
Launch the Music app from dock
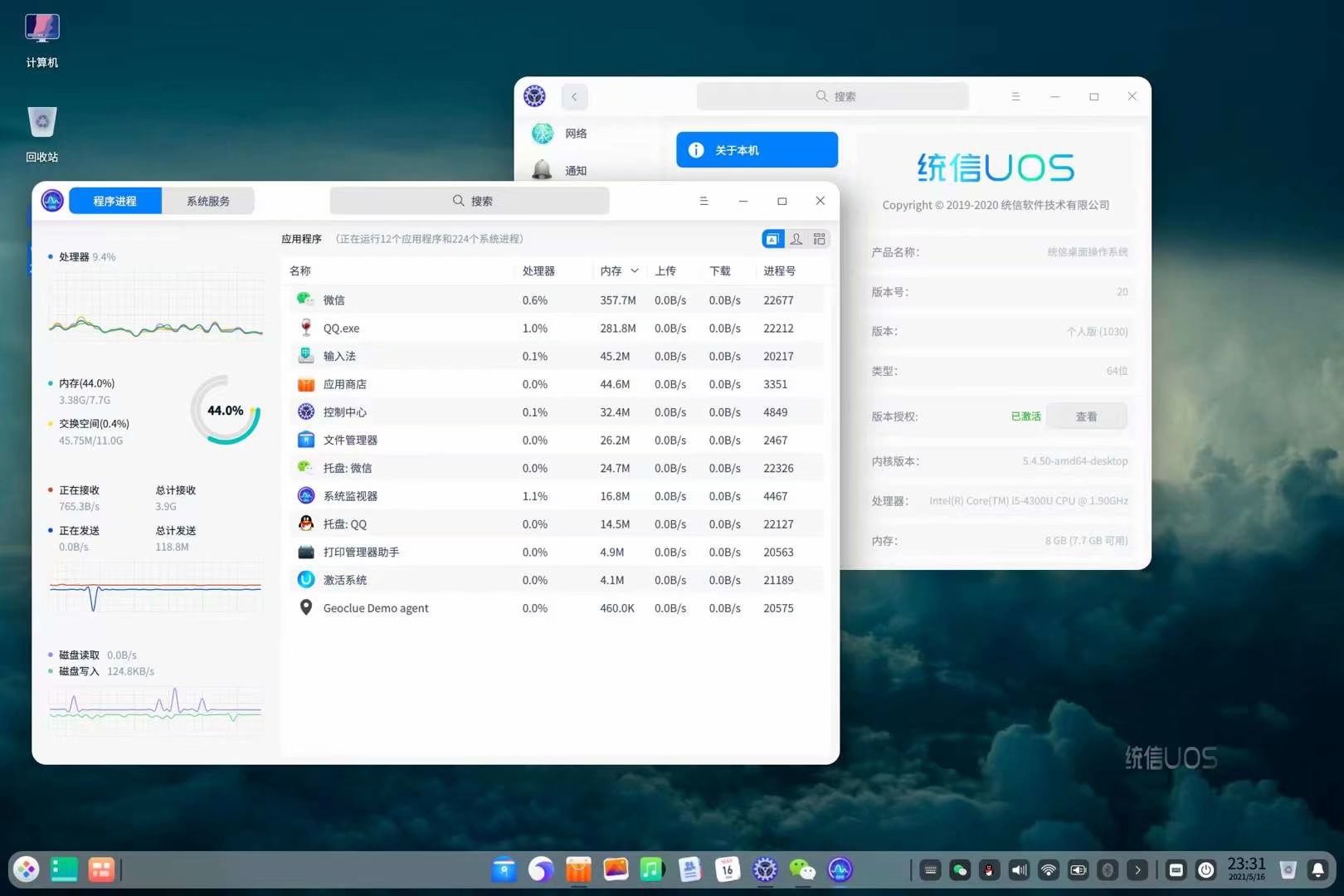(x=652, y=869)
